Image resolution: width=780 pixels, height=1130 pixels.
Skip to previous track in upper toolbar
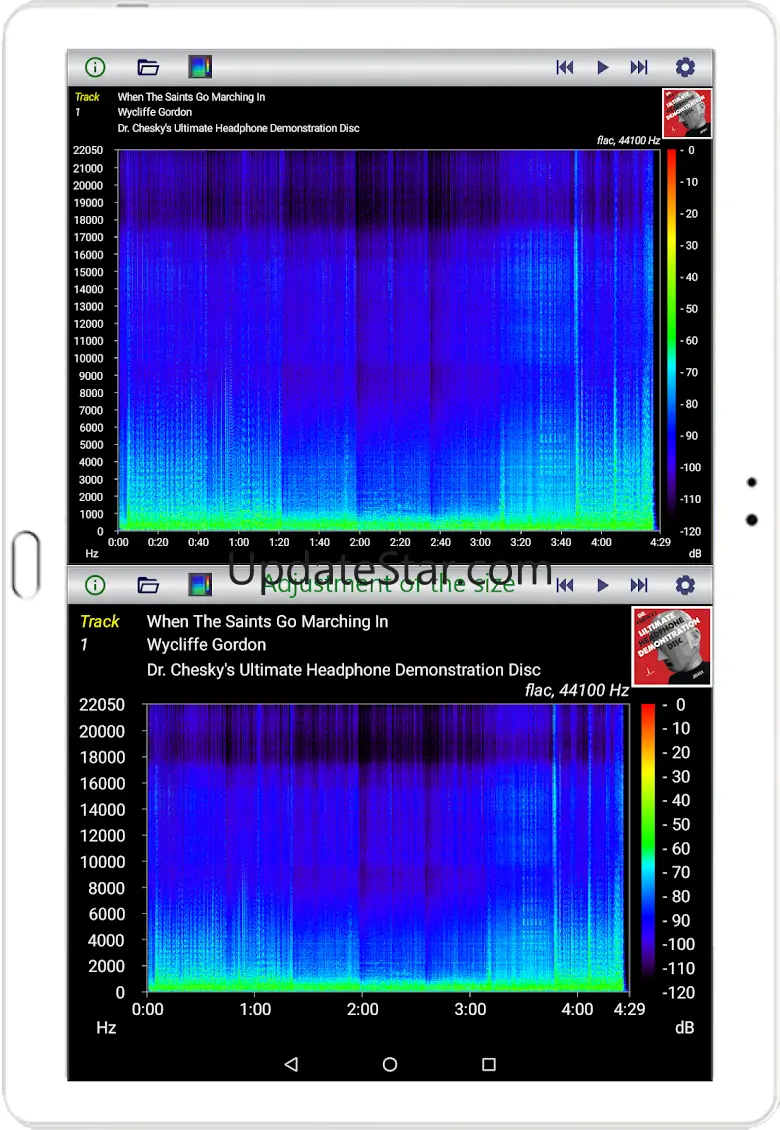click(x=564, y=67)
